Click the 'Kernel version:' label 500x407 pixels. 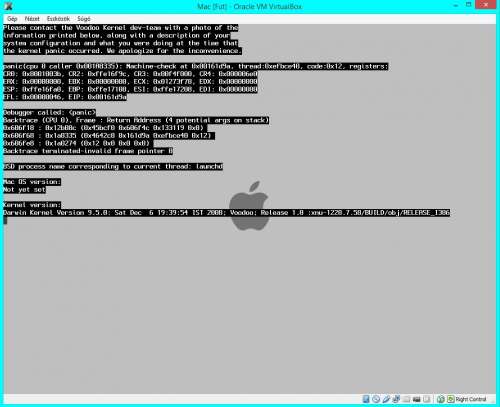pyautogui.click(x=32, y=205)
